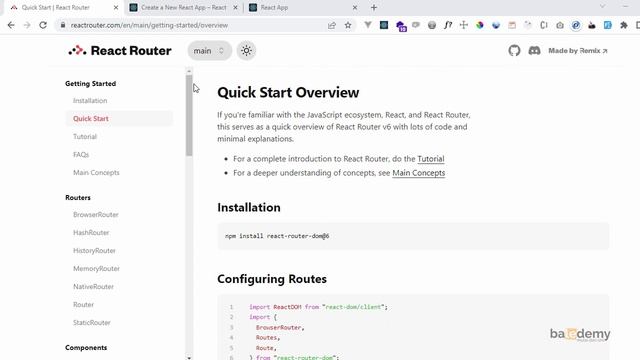Open MemoryRouter in the sidebar
Screen dimensions: 640x360
pos(96,269)
